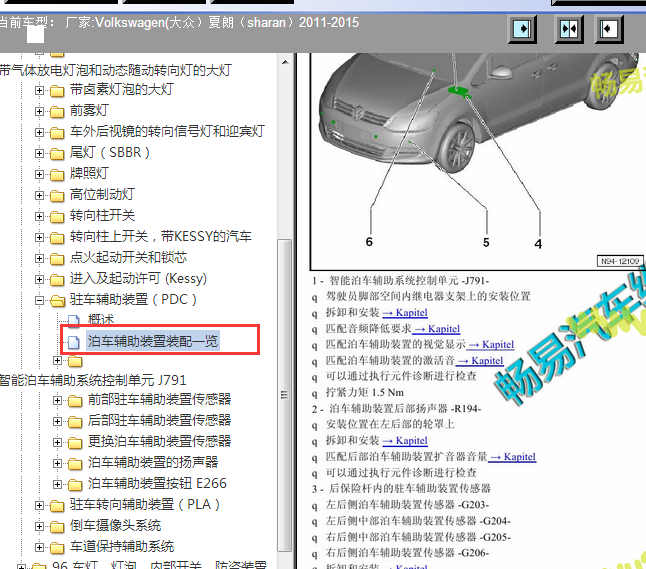The width and height of the screenshot is (646, 569).
Task: Collapse the 驻车辅助装置（PDC）node
Action: coord(40,300)
